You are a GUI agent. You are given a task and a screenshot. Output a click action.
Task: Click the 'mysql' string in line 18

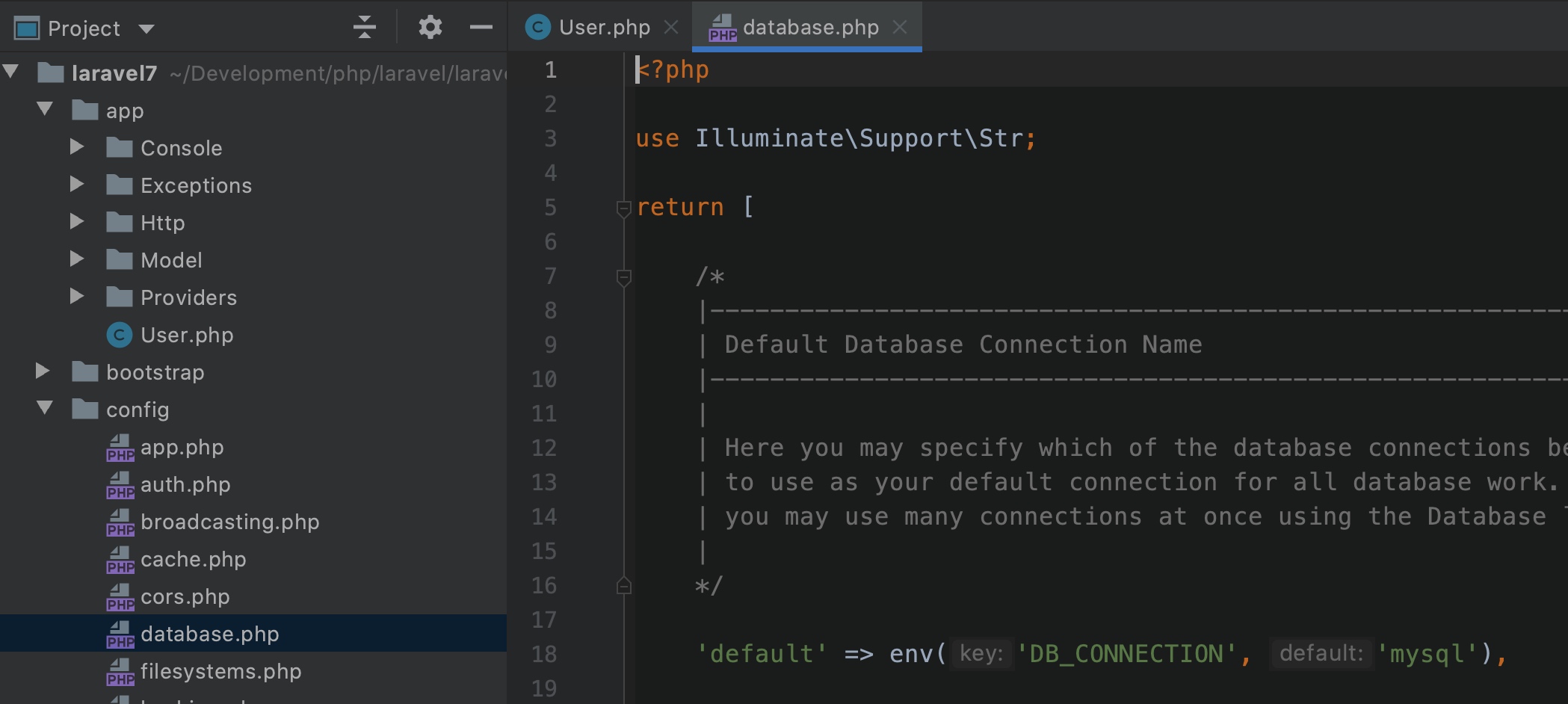(1427, 654)
